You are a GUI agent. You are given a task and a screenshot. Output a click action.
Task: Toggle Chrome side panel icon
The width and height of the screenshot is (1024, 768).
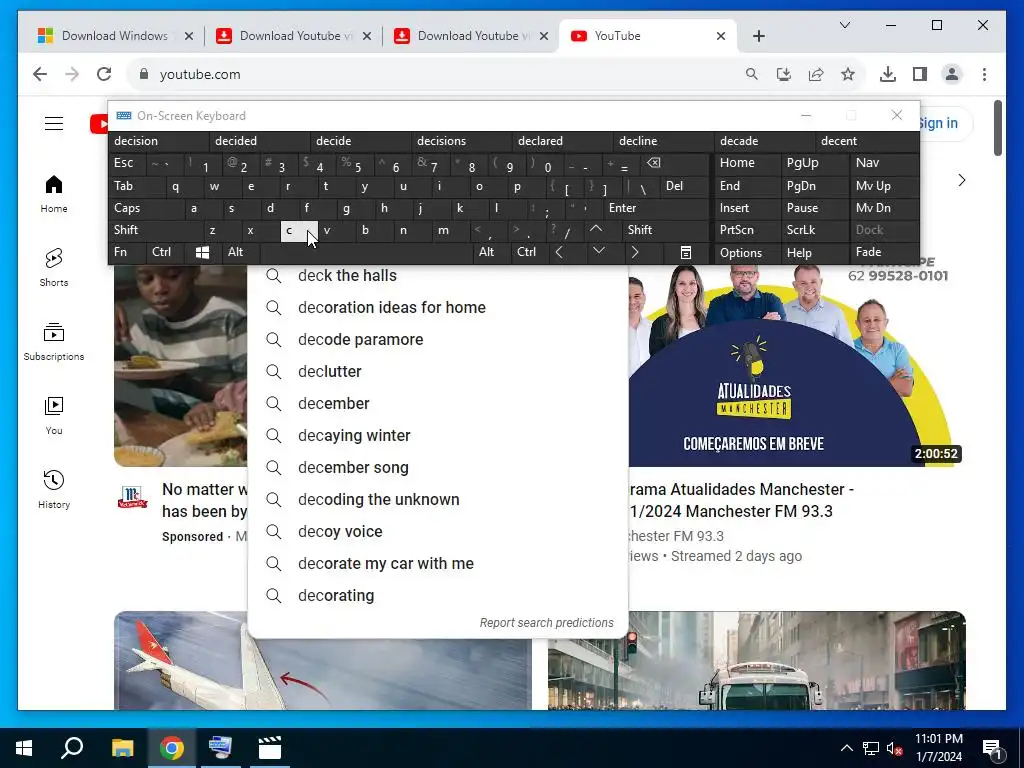920,74
